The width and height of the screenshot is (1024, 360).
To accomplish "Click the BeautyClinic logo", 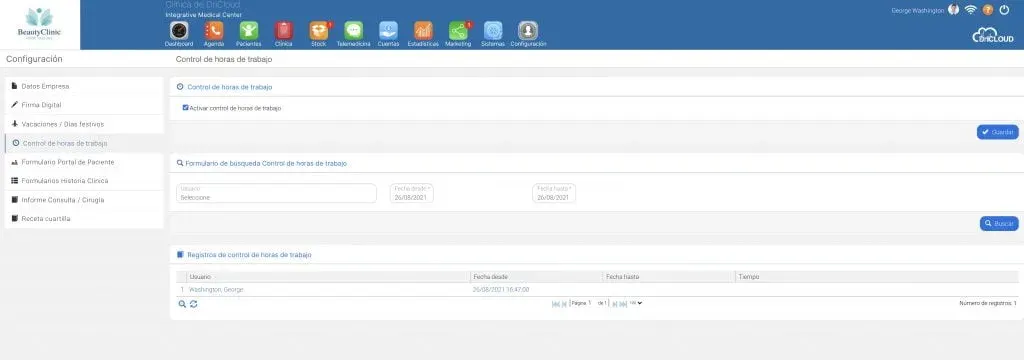I will pyautogui.click(x=40, y=25).
